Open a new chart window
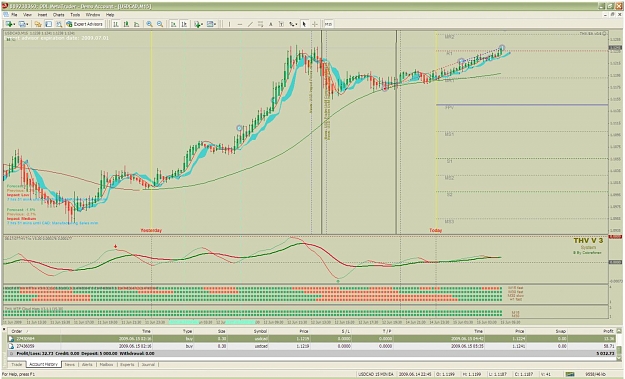 [x=9, y=24]
